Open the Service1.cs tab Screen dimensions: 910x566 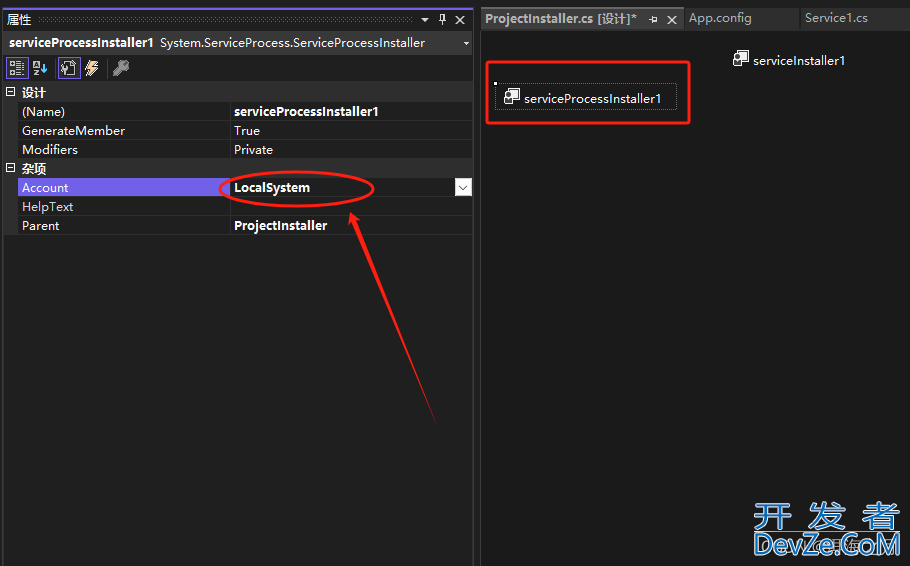pos(836,18)
